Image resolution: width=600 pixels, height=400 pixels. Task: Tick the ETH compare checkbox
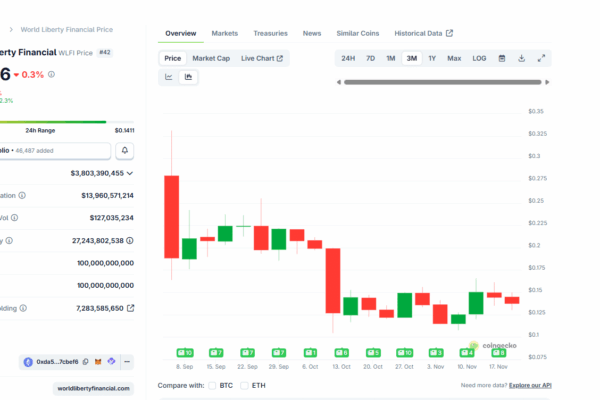point(246,385)
